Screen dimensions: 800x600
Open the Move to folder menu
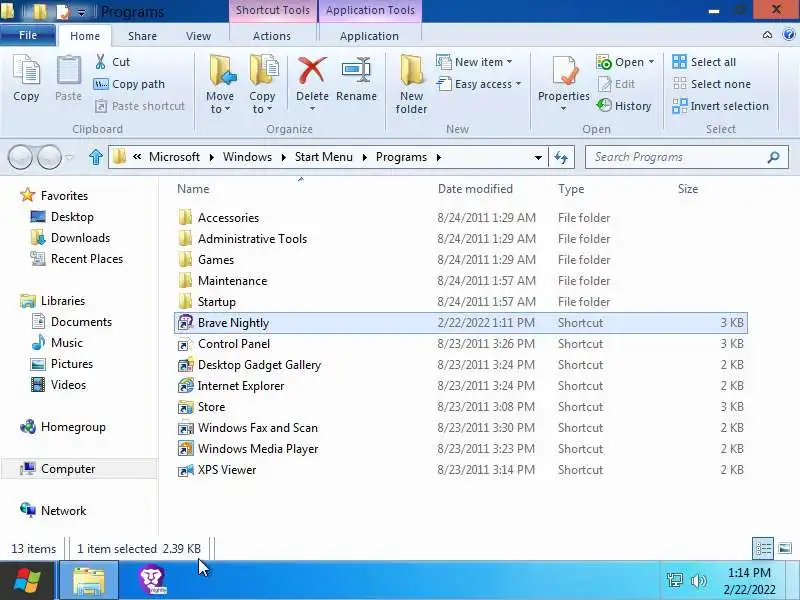point(220,85)
